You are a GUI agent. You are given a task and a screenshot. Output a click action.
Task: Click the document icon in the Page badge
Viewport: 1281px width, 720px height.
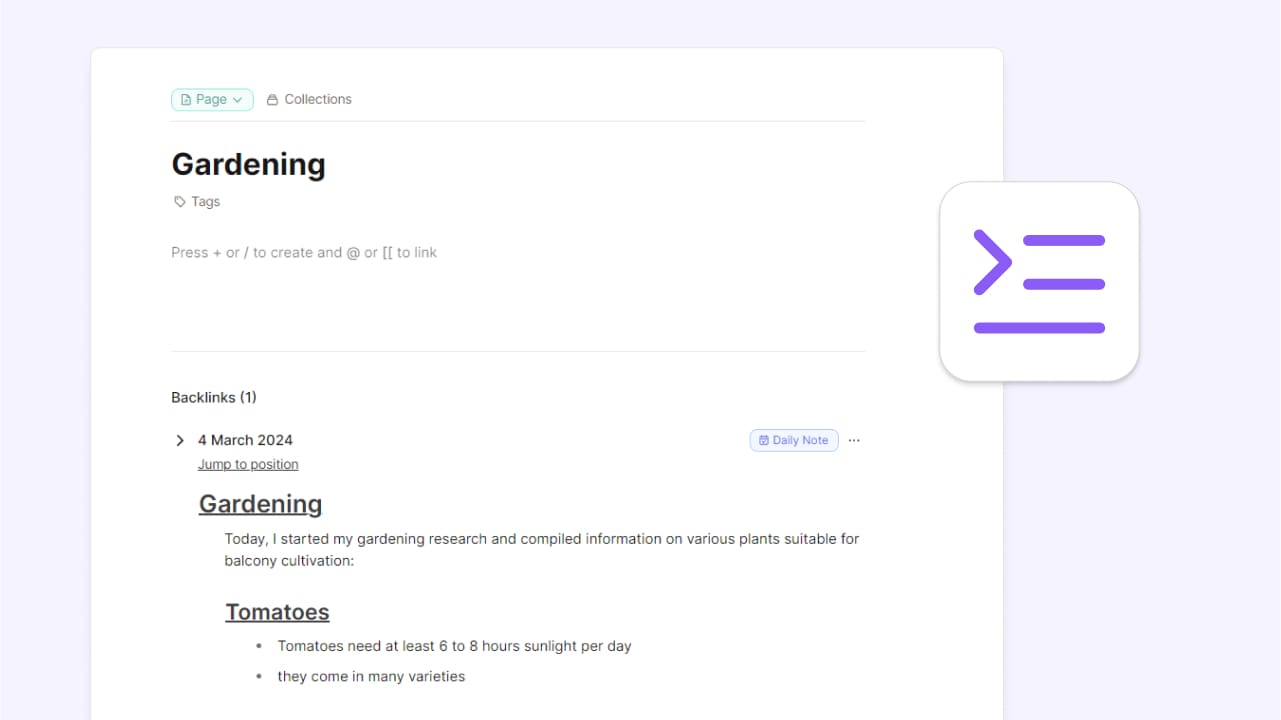(x=186, y=100)
